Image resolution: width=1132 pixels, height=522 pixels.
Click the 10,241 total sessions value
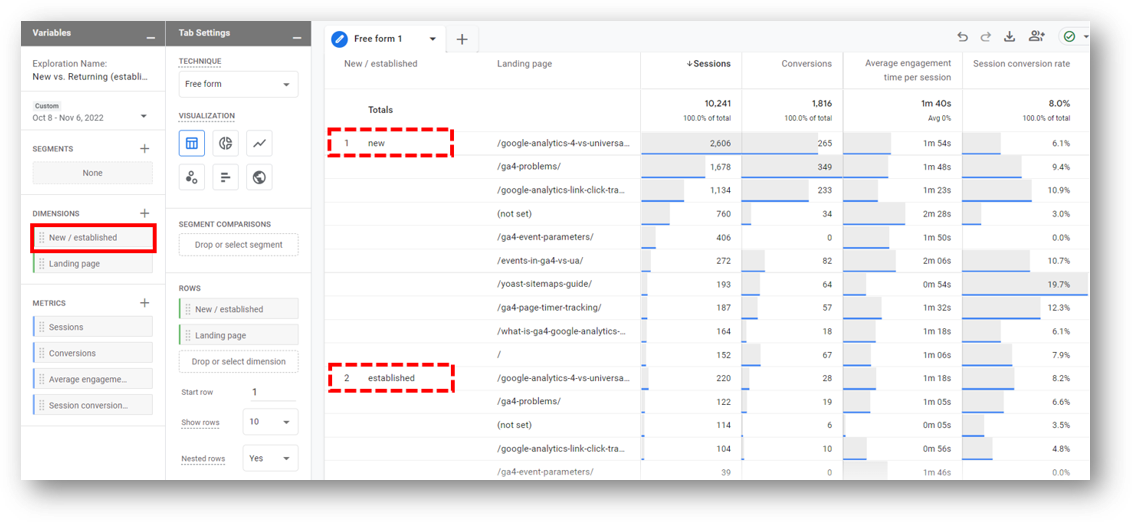click(718, 103)
